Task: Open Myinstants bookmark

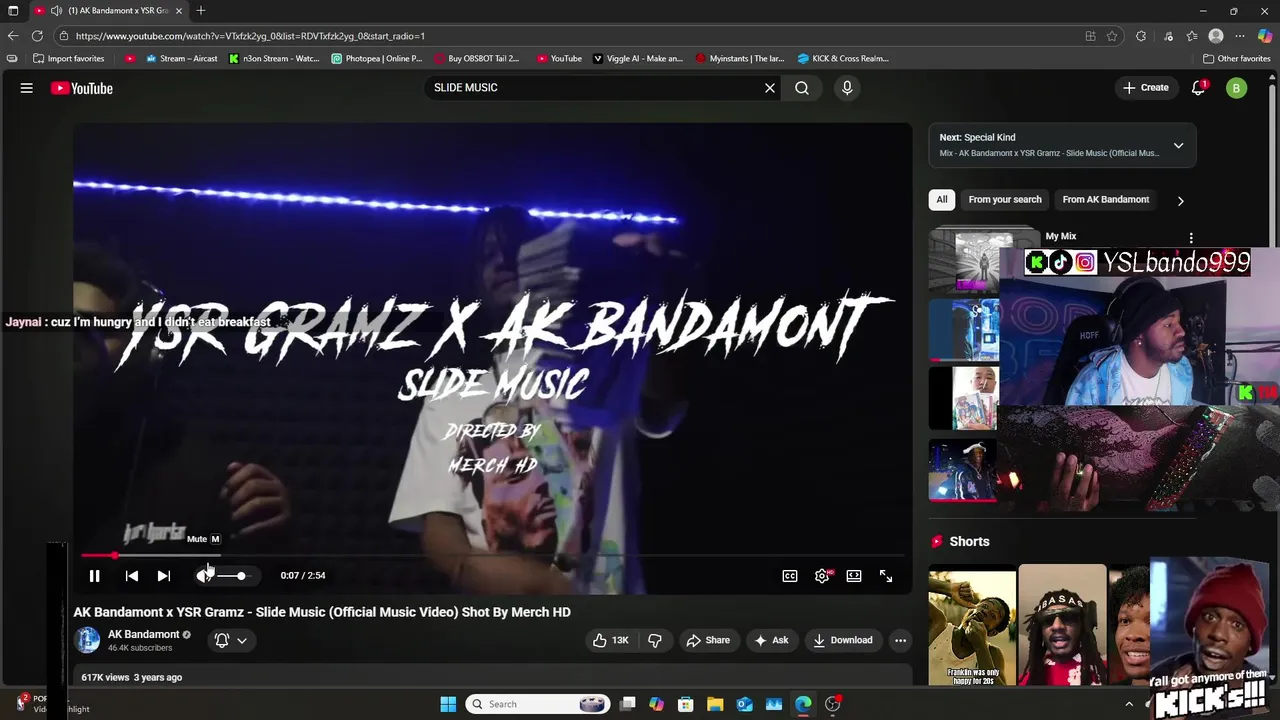Action: pyautogui.click(x=740, y=58)
